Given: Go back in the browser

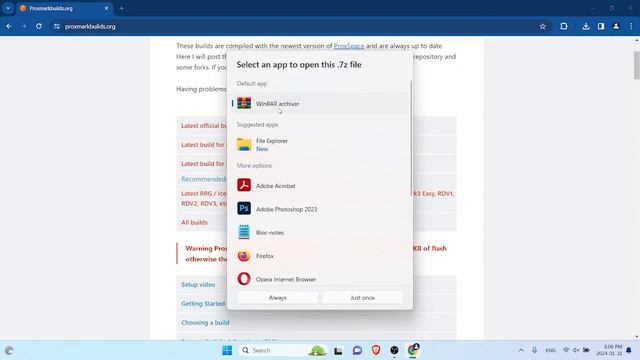Looking at the screenshot, I should (x=9, y=26).
